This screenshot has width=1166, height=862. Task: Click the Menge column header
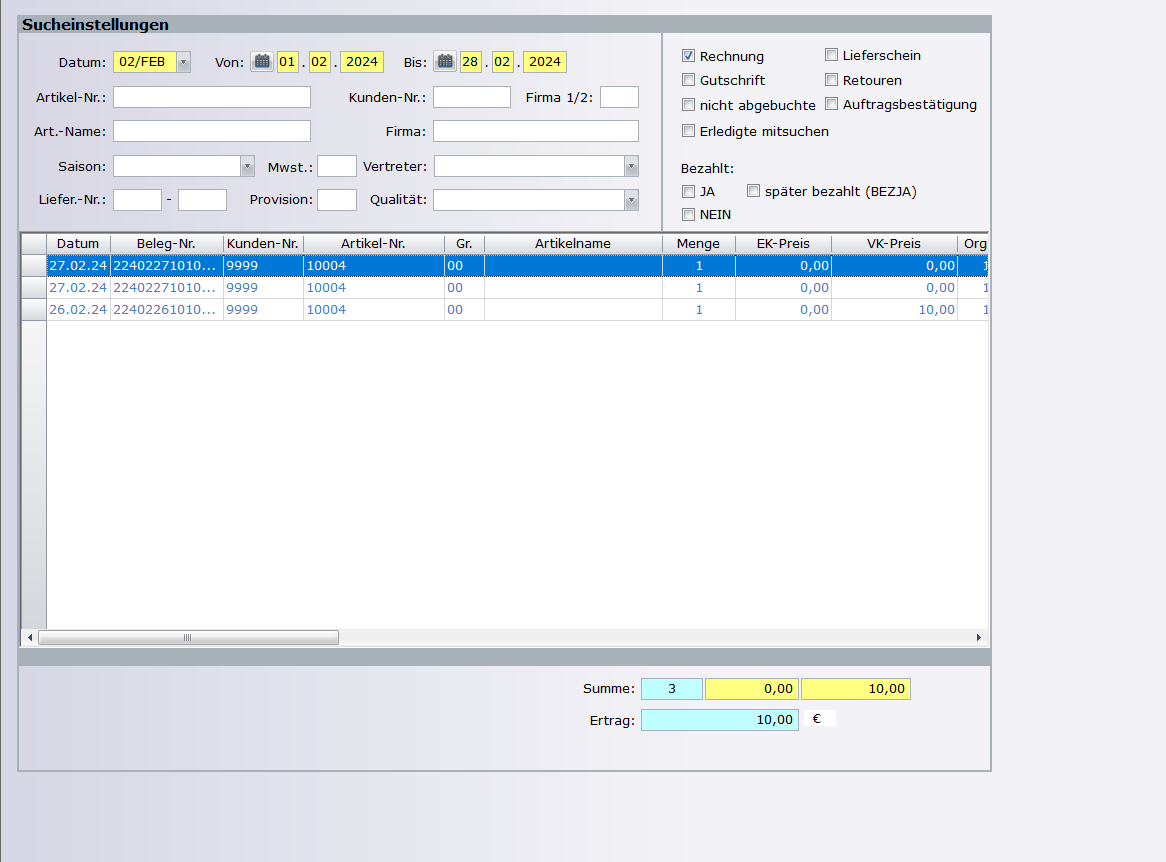[x=699, y=244]
